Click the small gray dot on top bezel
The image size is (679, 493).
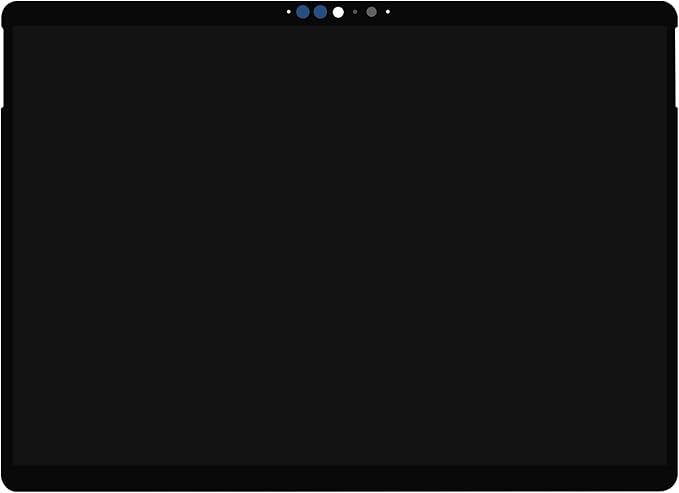(355, 12)
